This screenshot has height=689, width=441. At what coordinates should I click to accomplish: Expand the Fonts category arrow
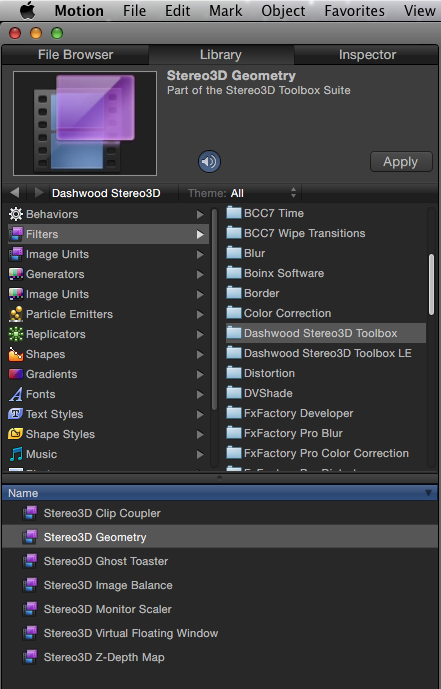click(x=200, y=395)
